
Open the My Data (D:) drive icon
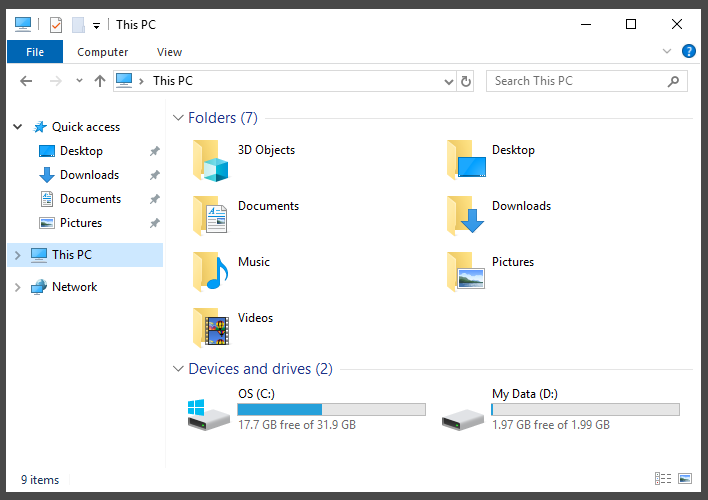click(x=462, y=413)
